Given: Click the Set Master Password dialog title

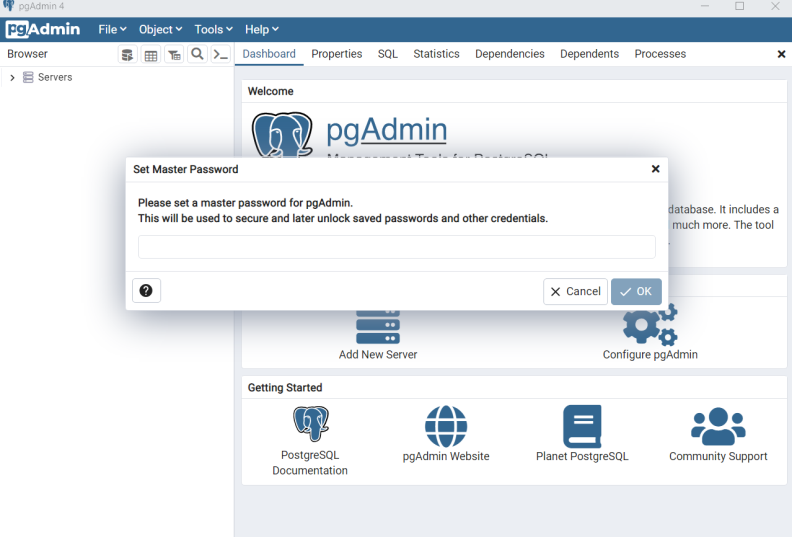Looking at the screenshot, I should point(185,169).
